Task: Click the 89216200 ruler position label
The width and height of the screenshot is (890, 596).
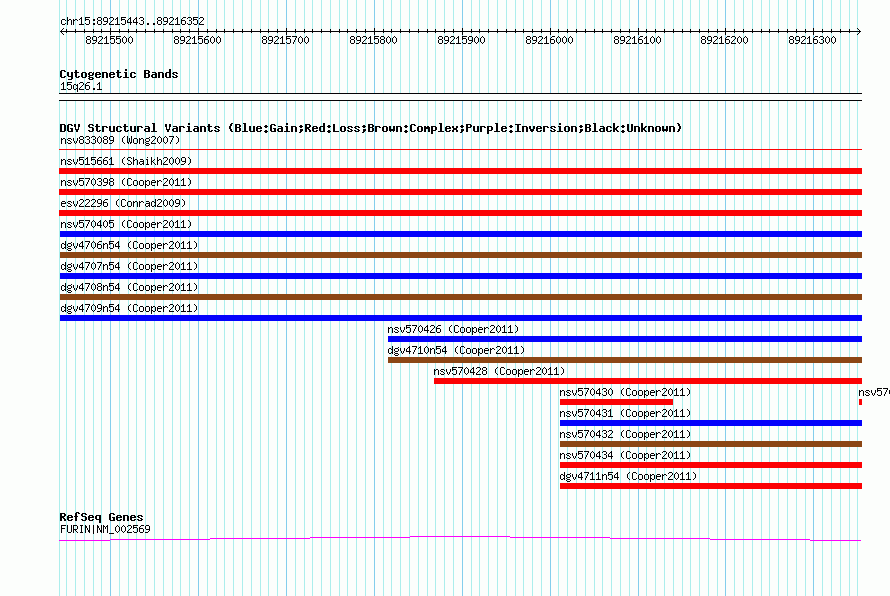Action: (x=724, y=40)
